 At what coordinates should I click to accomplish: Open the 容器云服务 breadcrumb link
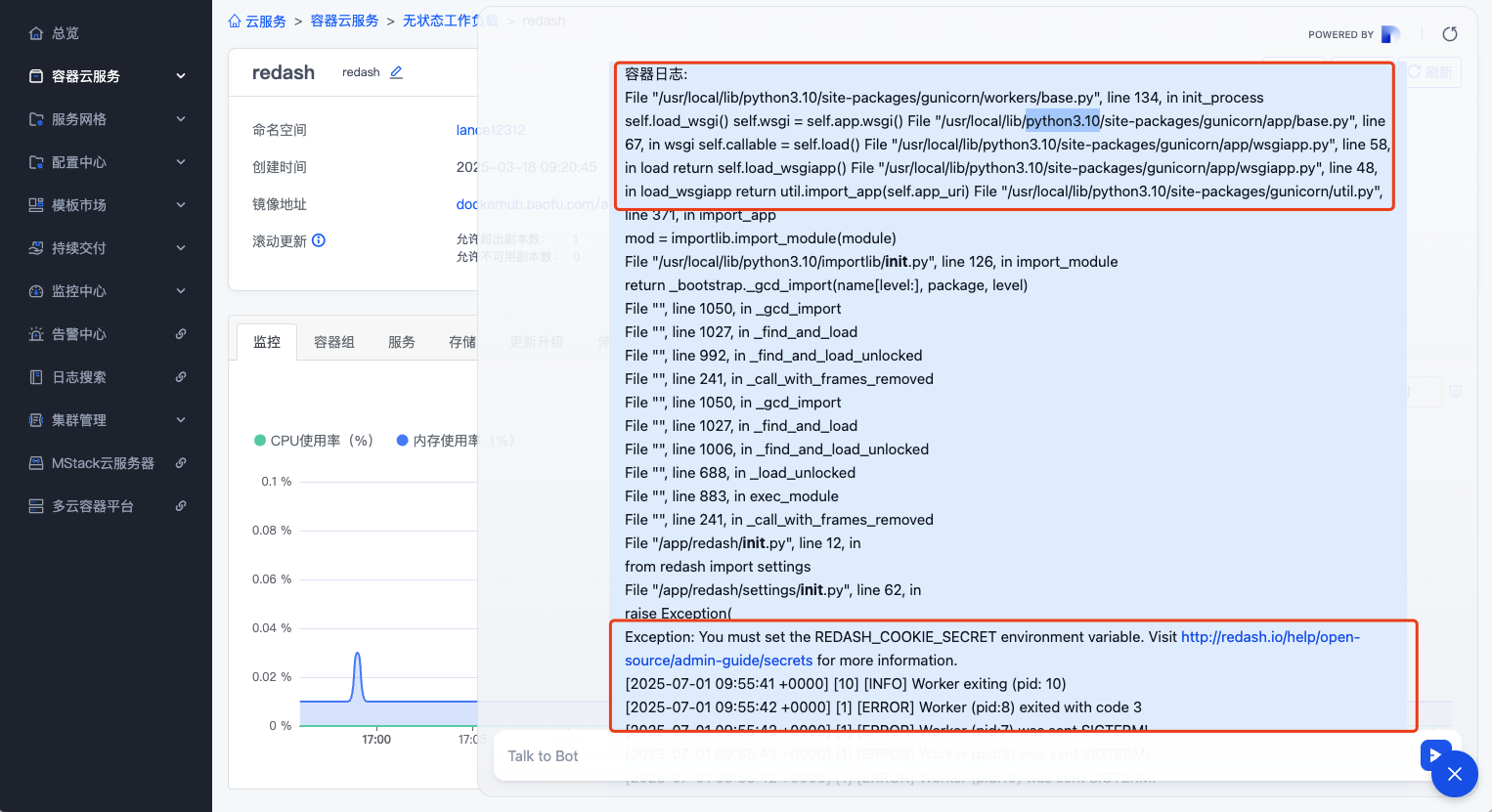click(x=344, y=21)
